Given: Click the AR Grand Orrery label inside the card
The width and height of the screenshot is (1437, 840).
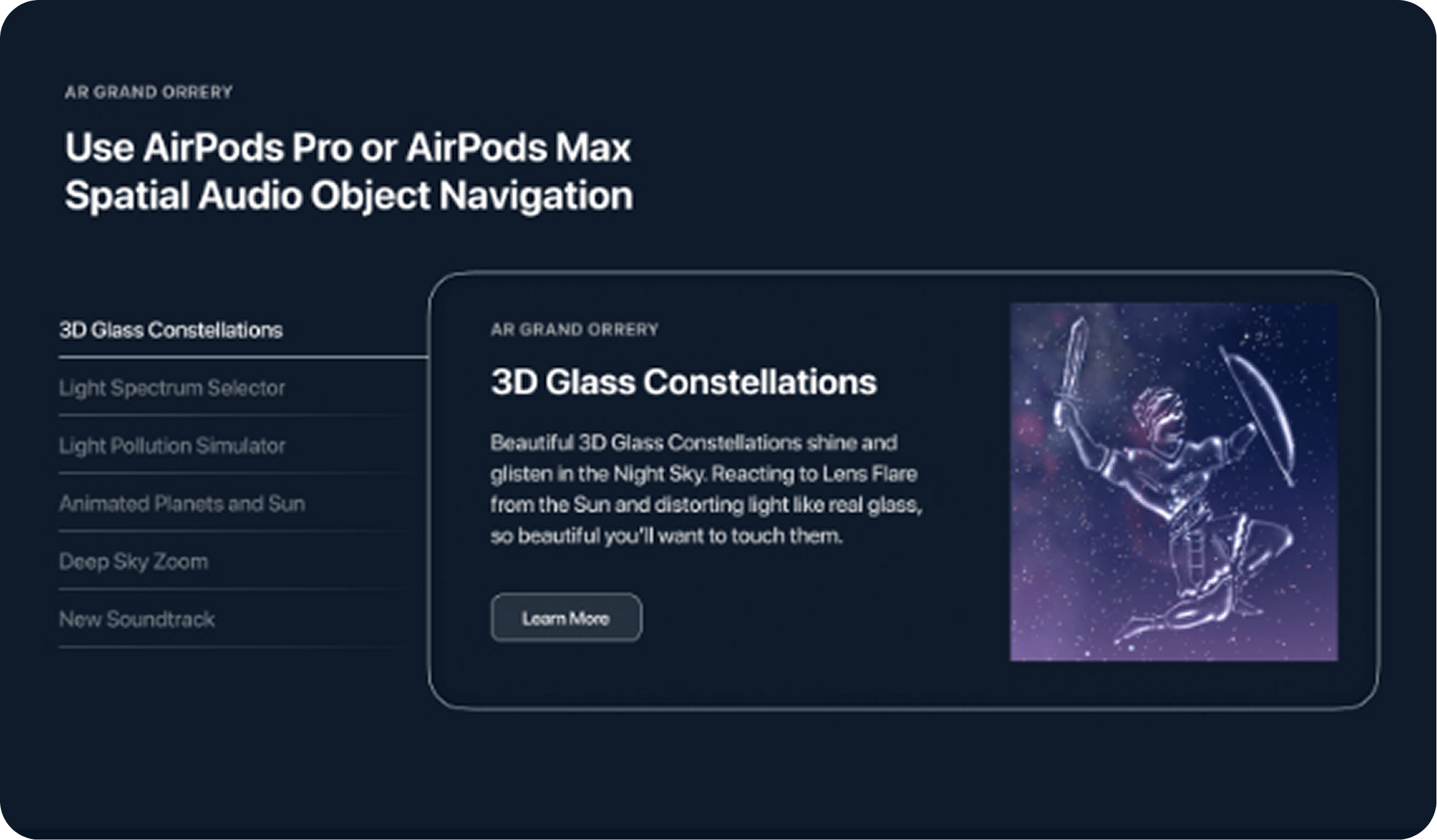Looking at the screenshot, I should coord(574,330).
